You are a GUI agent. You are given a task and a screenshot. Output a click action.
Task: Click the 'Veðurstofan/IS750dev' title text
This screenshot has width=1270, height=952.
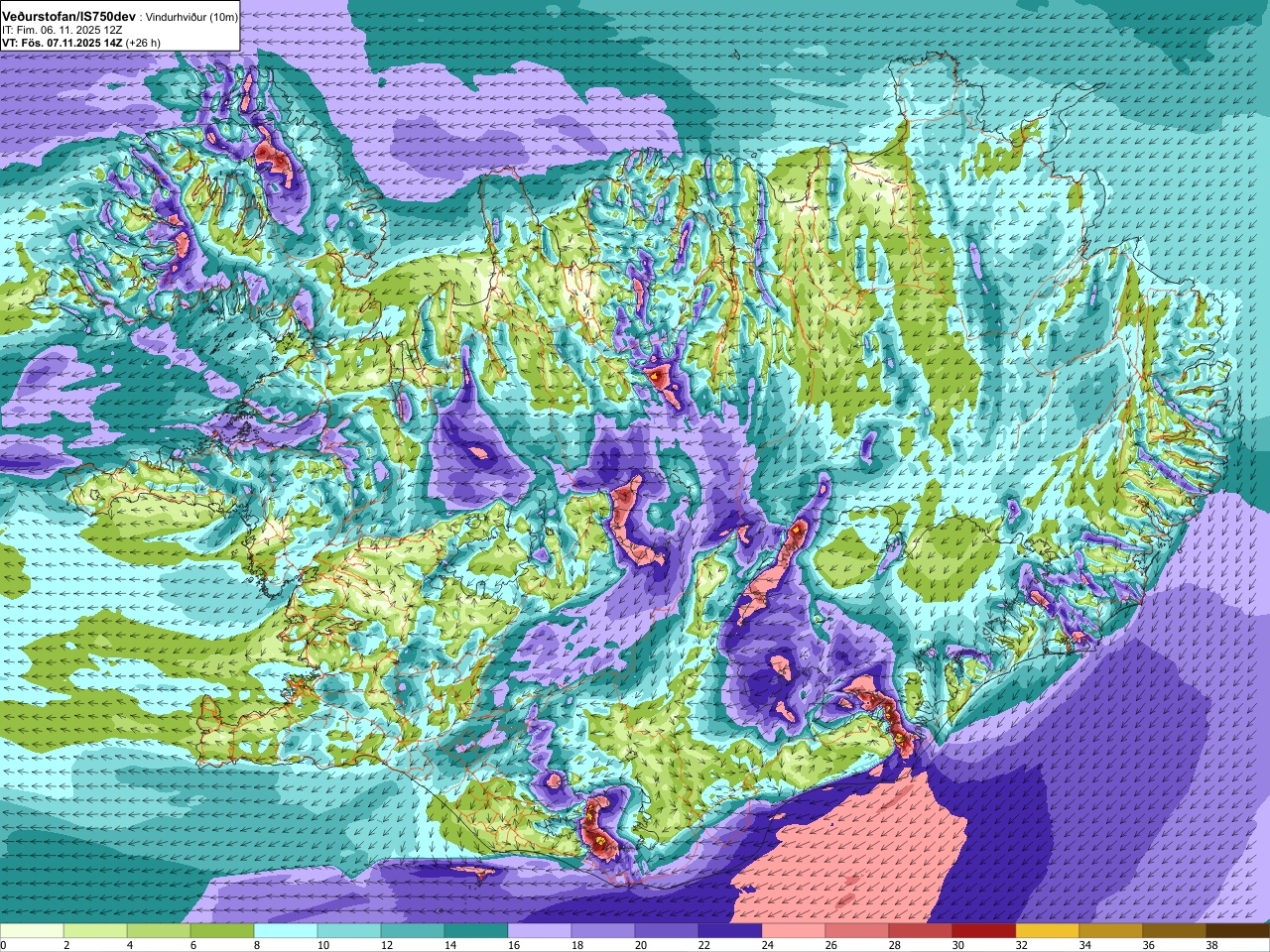pos(67,18)
